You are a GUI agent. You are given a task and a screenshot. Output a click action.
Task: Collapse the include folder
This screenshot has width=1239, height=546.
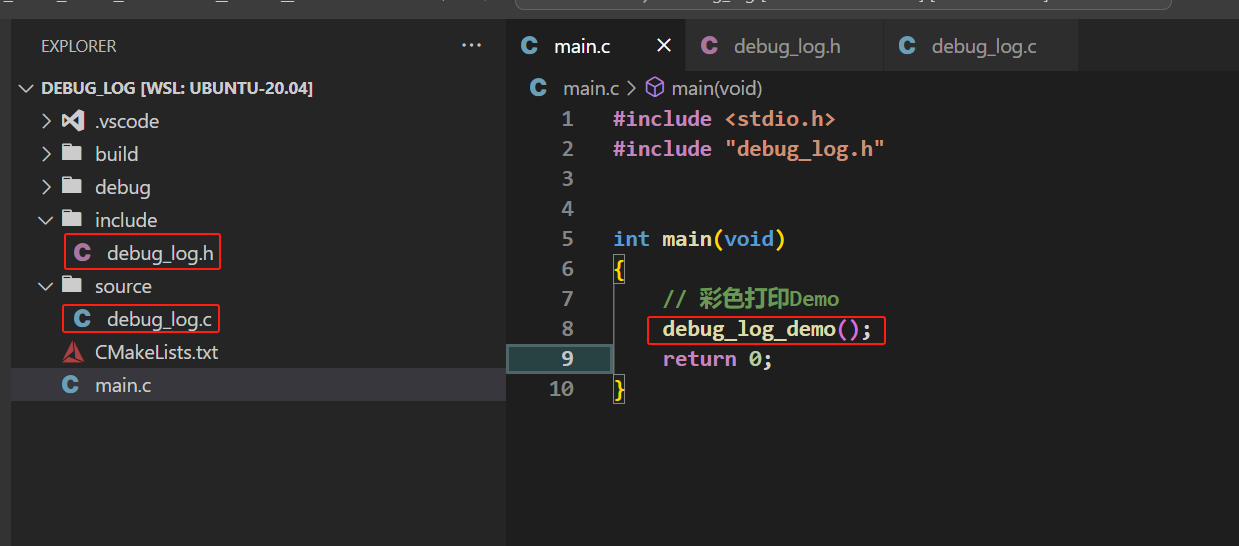45,220
